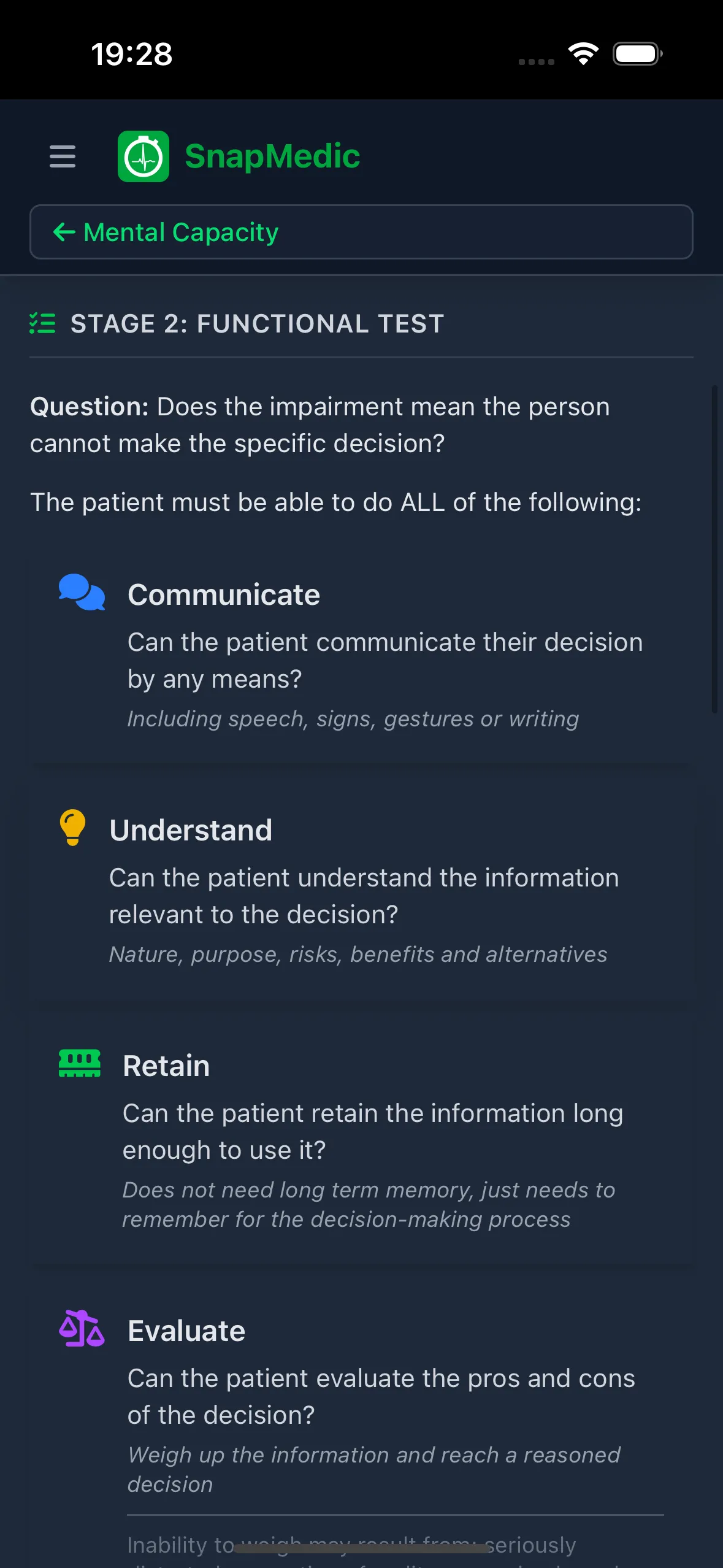Tap the Wi-Fi indicator in status bar

(582, 54)
